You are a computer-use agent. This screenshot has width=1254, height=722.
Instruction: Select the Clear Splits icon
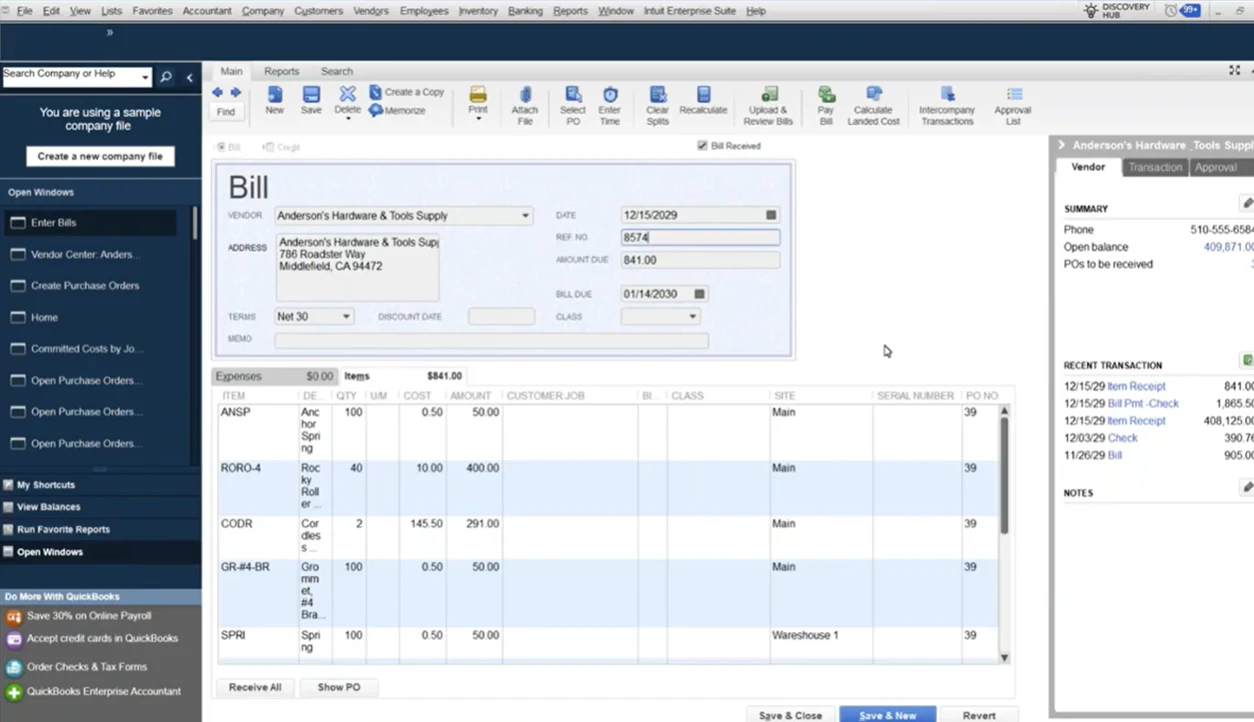657,104
